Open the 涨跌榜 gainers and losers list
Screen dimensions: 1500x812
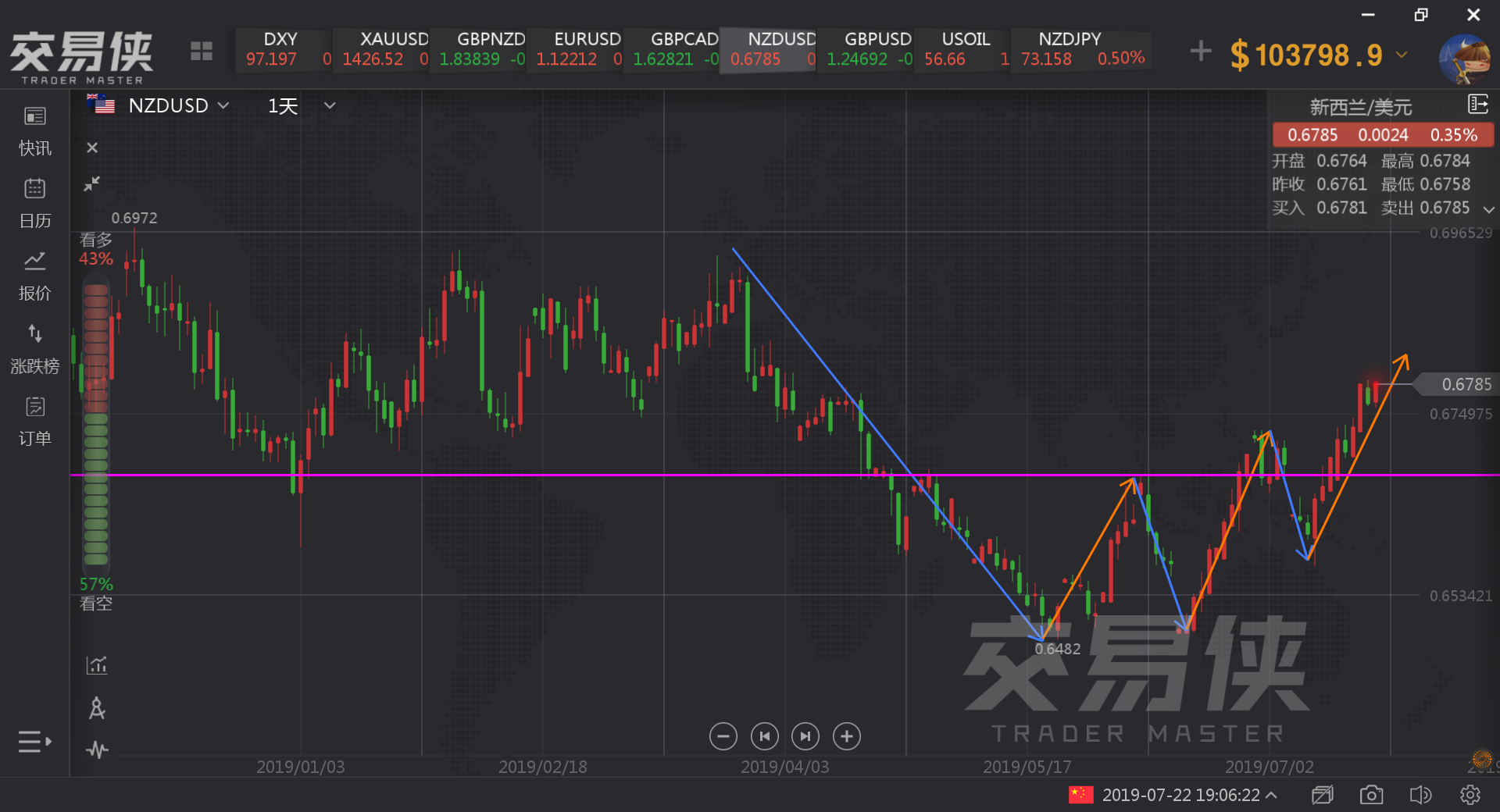(x=34, y=348)
